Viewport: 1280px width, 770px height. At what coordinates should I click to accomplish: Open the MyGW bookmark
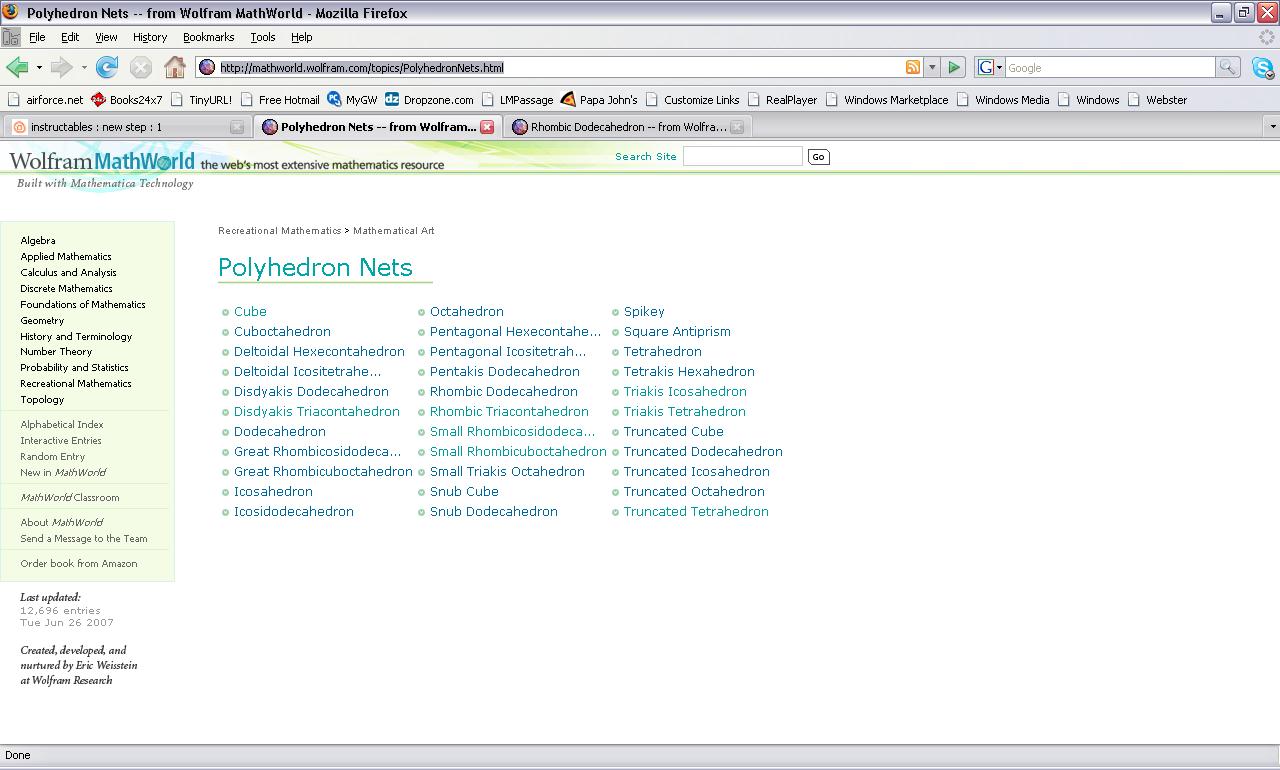coord(352,100)
